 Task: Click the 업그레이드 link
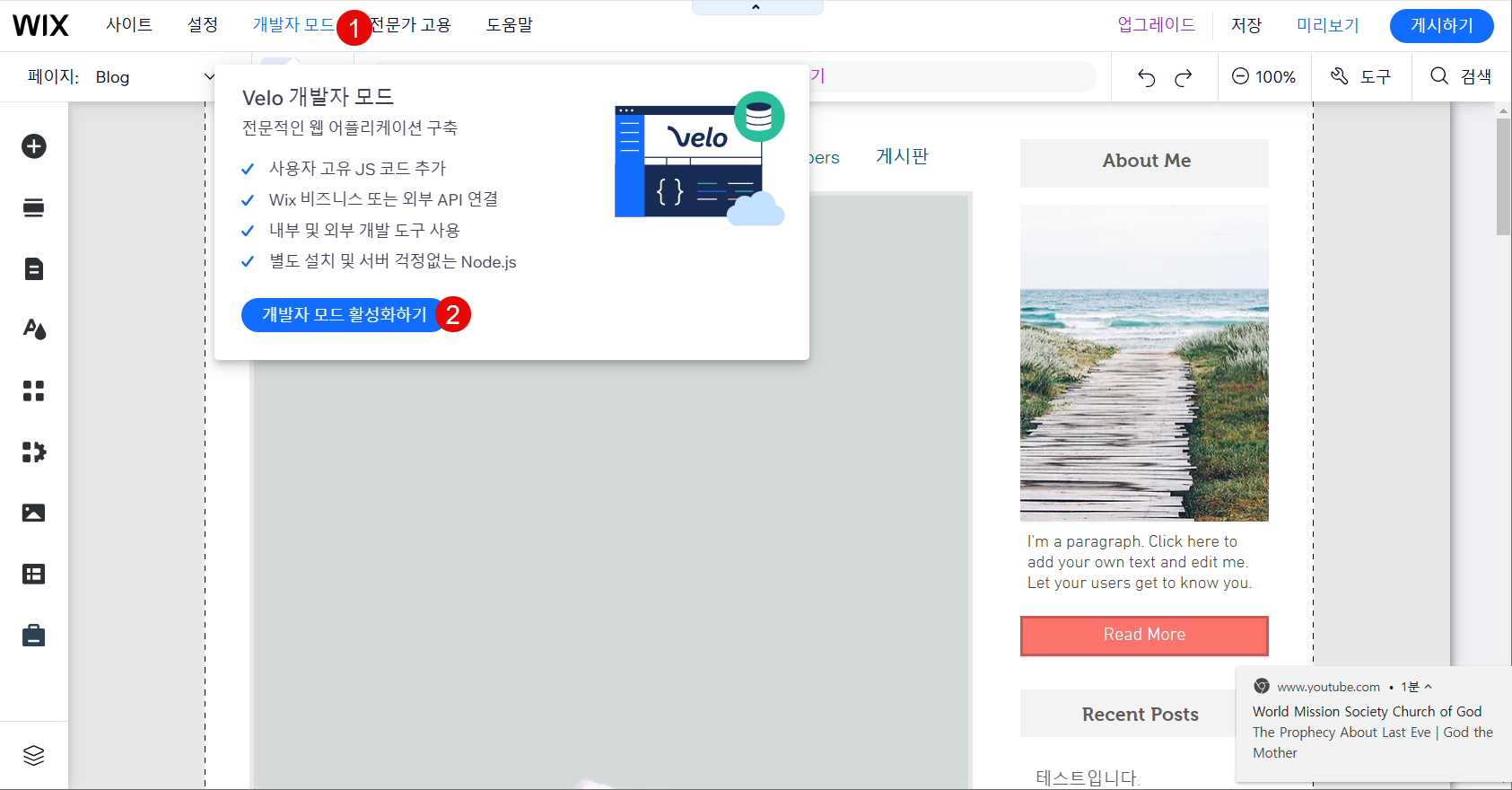(x=1157, y=25)
